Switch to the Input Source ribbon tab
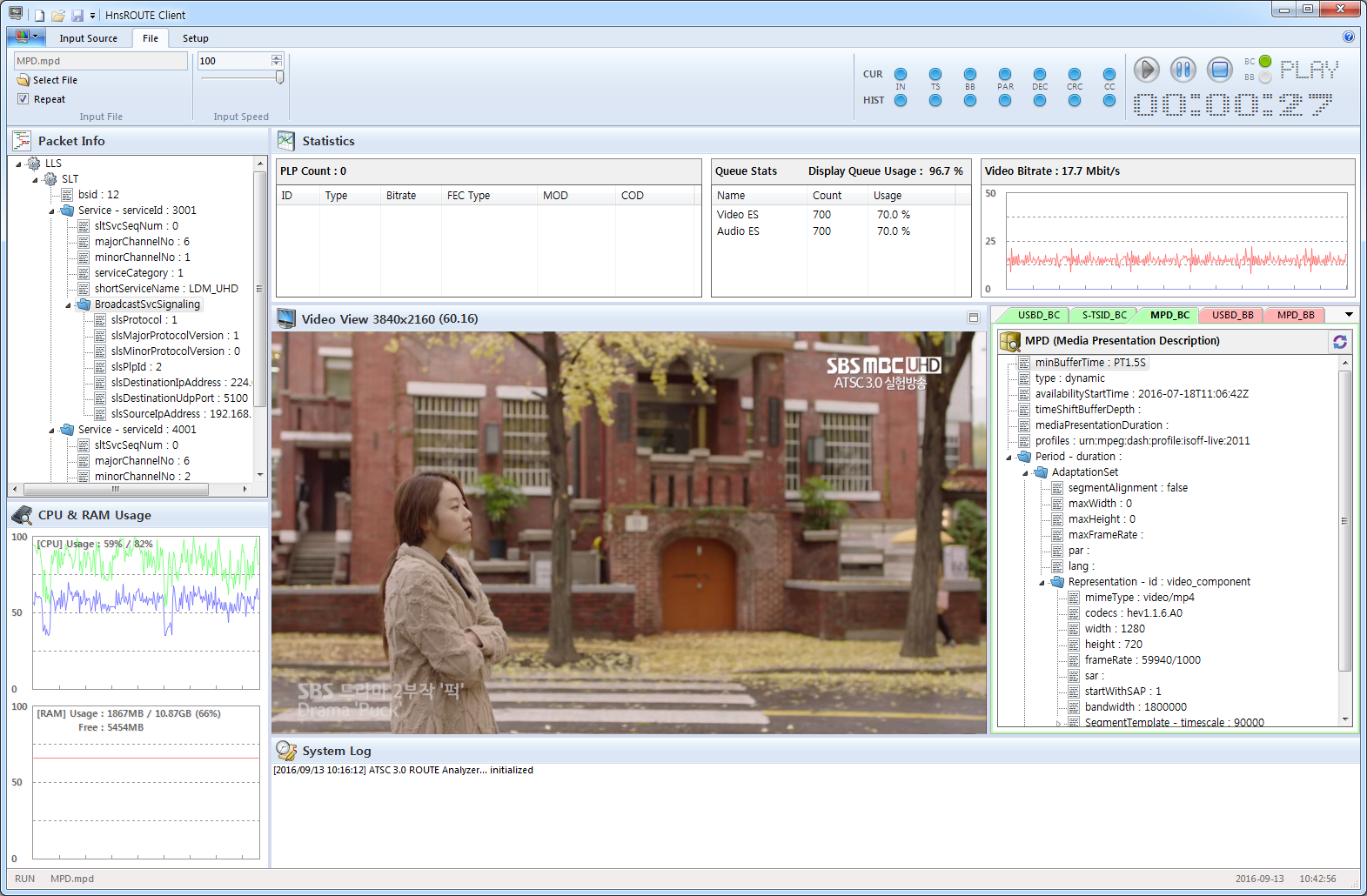Screen dimensions: 1367x896 click(88, 38)
